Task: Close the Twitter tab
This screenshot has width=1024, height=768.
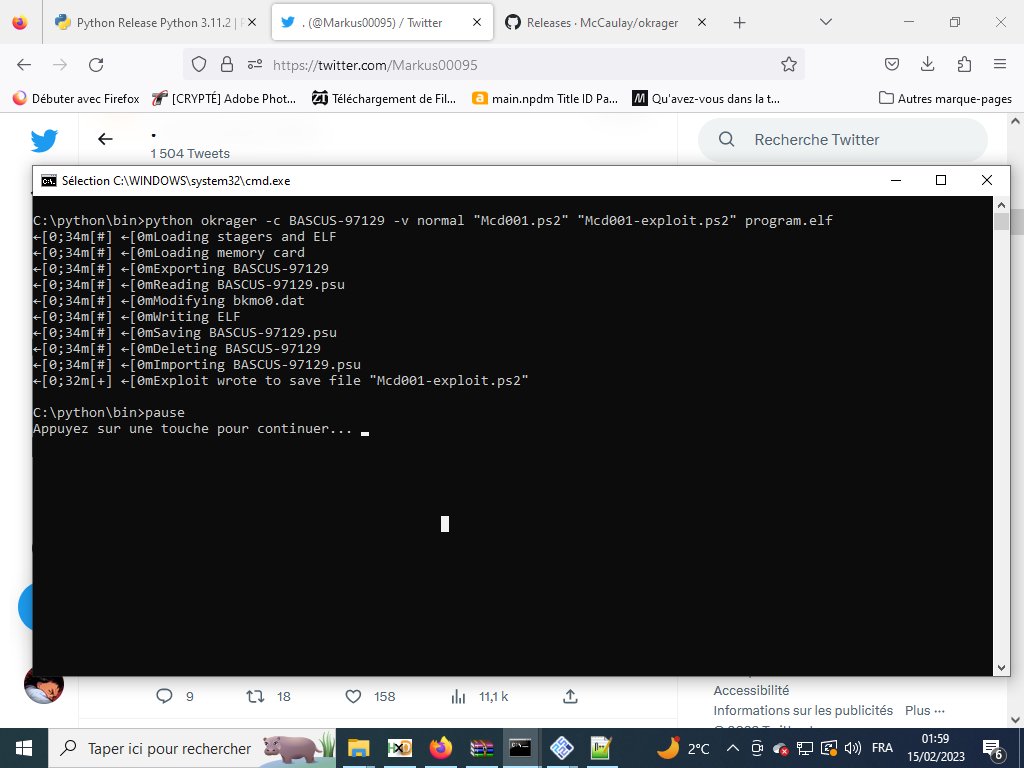Action: (477, 23)
